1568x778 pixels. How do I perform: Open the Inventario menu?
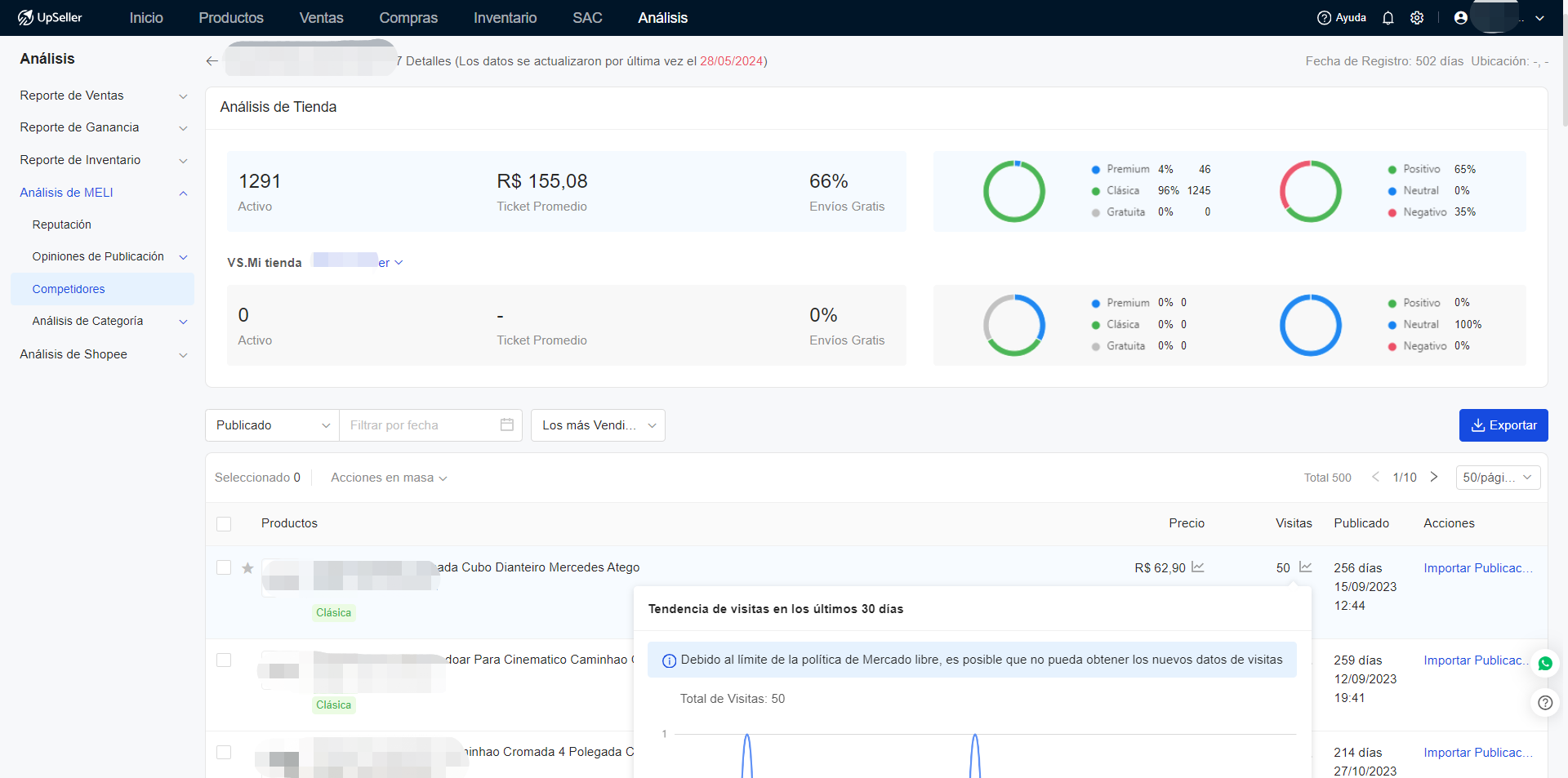pyautogui.click(x=505, y=18)
